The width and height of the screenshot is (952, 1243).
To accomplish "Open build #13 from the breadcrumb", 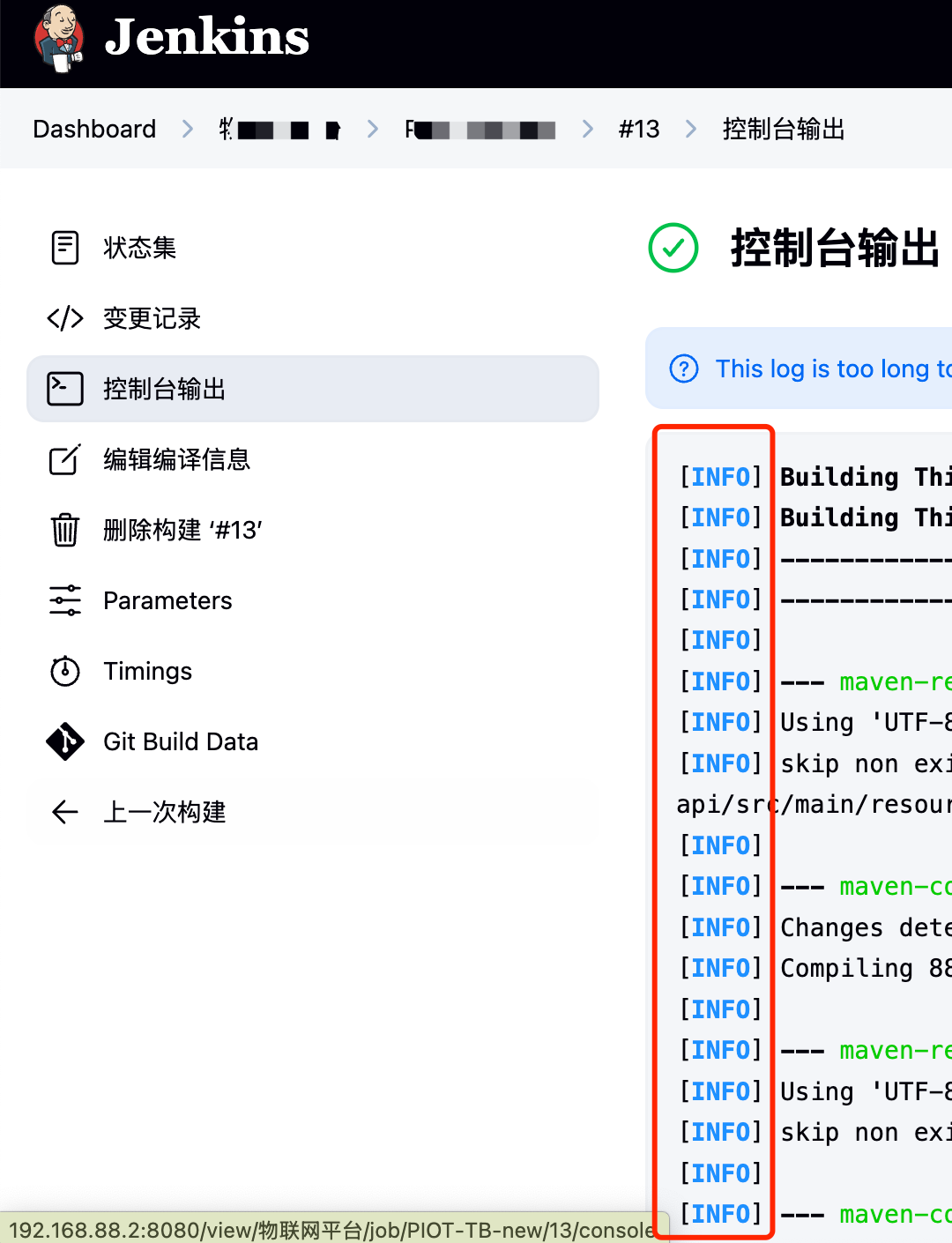I will (x=639, y=129).
